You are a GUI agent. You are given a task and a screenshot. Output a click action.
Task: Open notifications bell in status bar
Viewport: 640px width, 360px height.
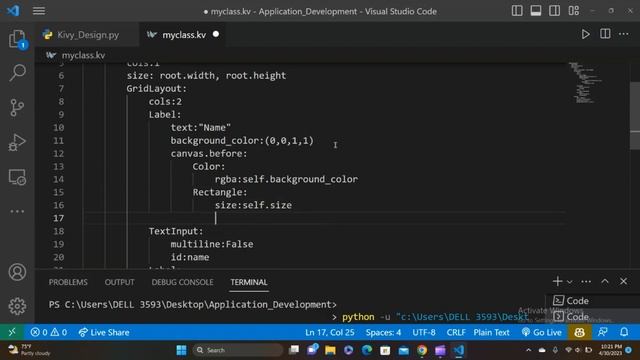point(624,332)
